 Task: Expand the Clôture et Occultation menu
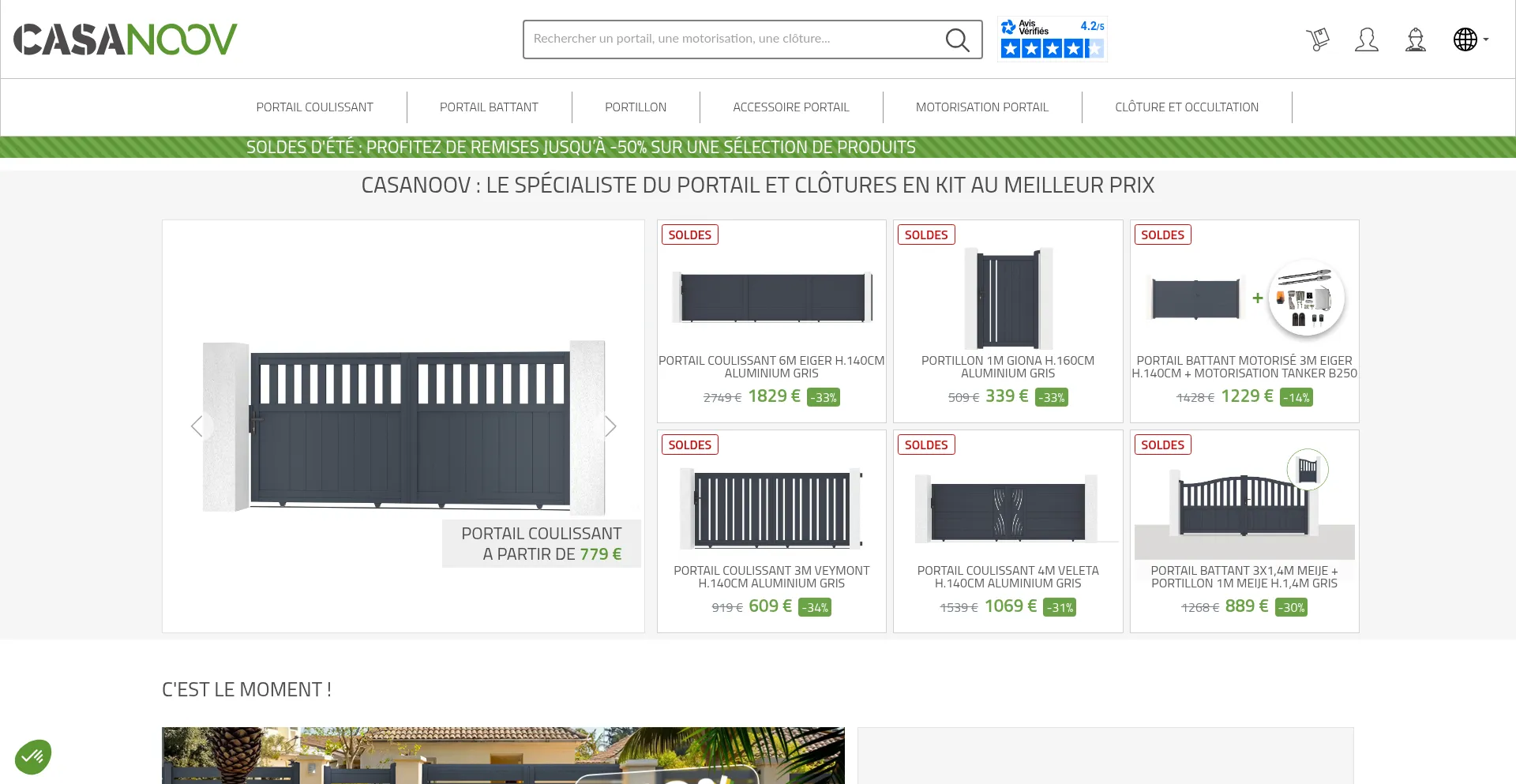[1186, 107]
